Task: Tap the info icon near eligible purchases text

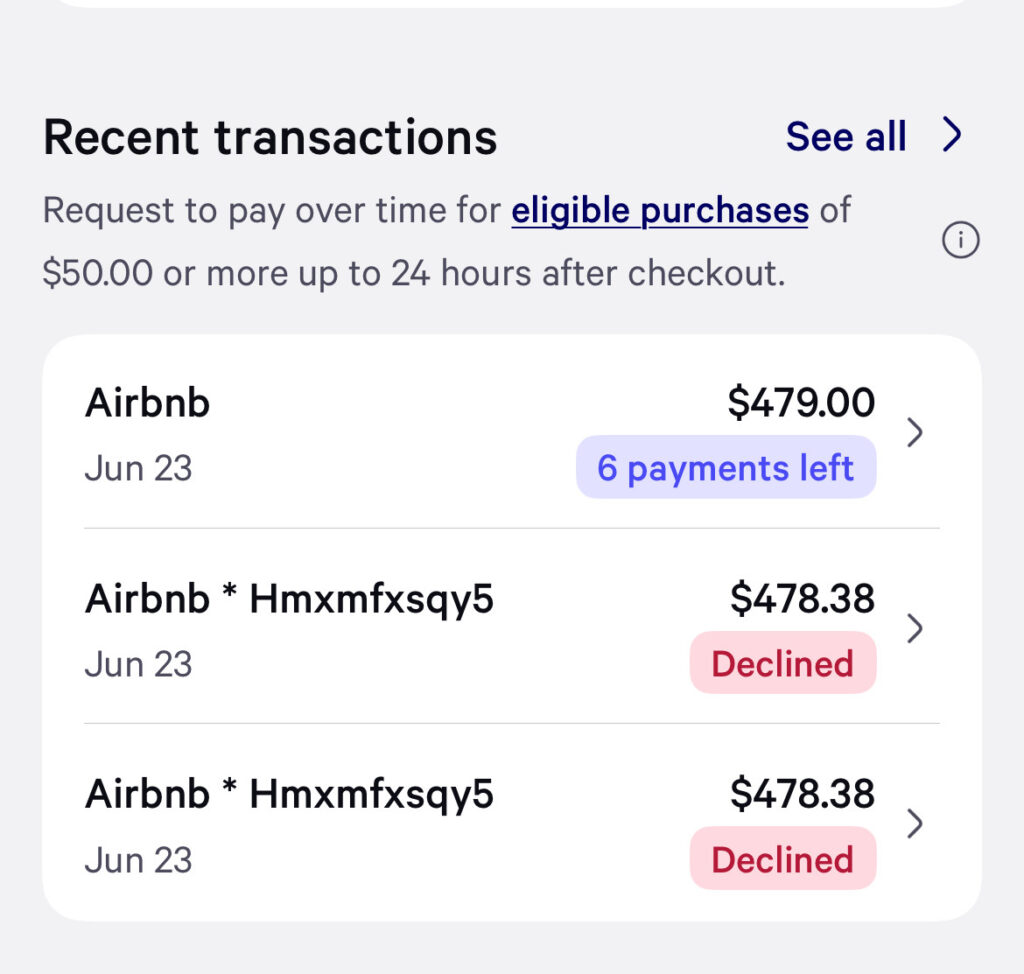Action: point(961,240)
